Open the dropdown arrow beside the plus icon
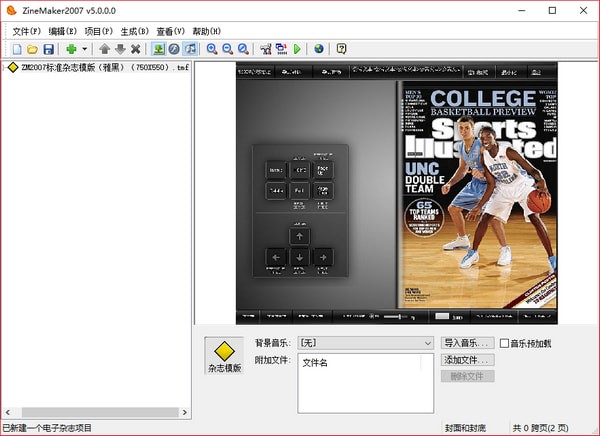Viewport: 600px width, 436px height. point(85,49)
